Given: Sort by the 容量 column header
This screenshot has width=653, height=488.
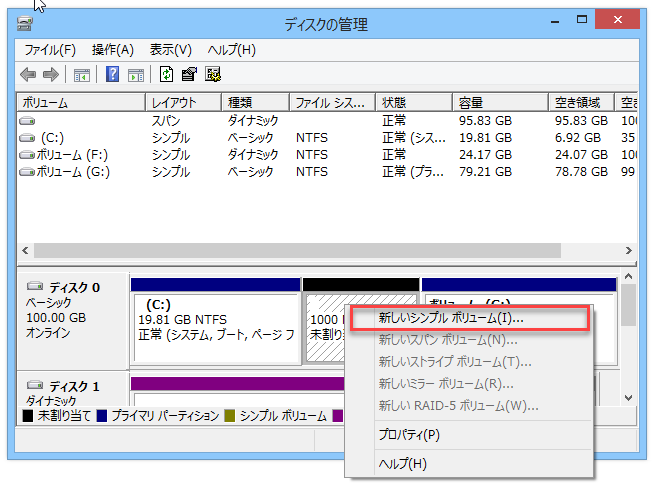Looking at the screenshot, I should (500, 102).
